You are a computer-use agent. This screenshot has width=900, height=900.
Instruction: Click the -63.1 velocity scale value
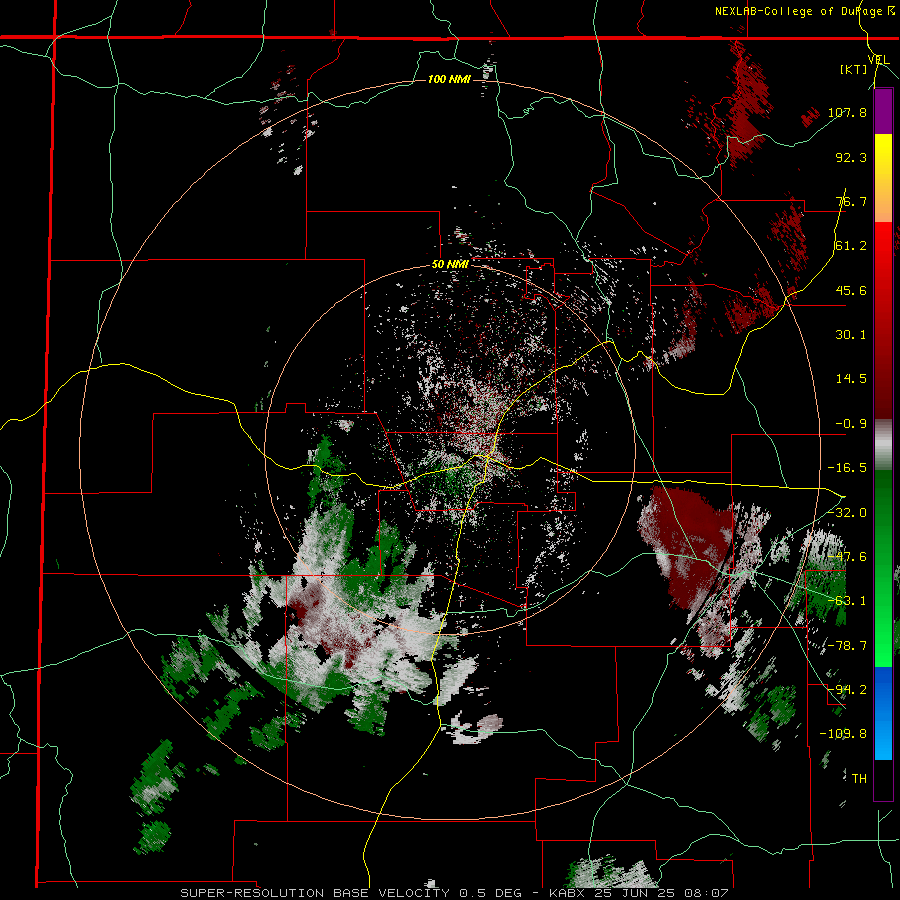[847, 601]
